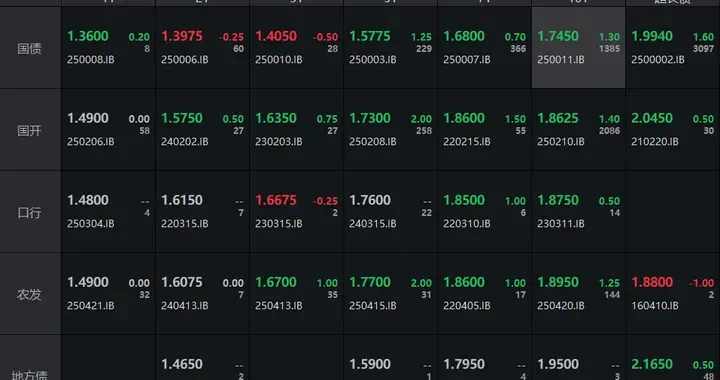Select the 口行 row header
This screenshot has height=380, width=720.
(x=30, y=212)
